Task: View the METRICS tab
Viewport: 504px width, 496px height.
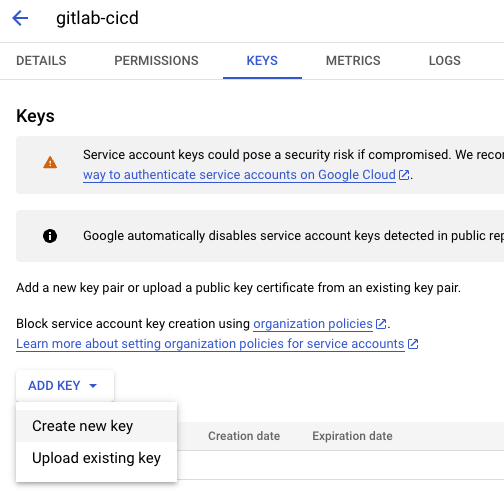Action: point(353,61)
